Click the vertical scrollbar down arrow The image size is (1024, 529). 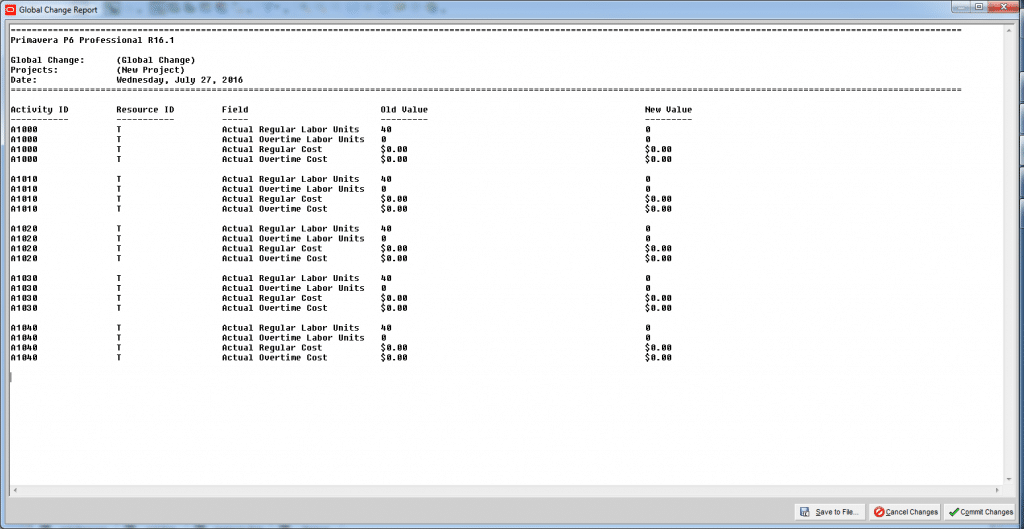click(x=1009, y=480)
